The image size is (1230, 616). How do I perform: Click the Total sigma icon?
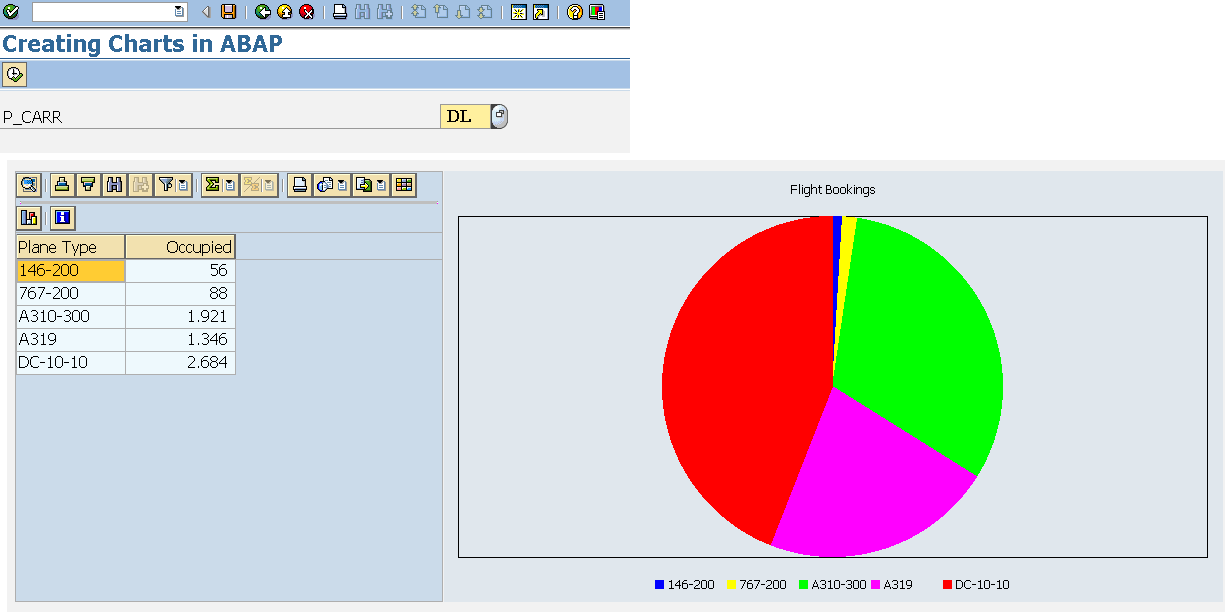212,184
